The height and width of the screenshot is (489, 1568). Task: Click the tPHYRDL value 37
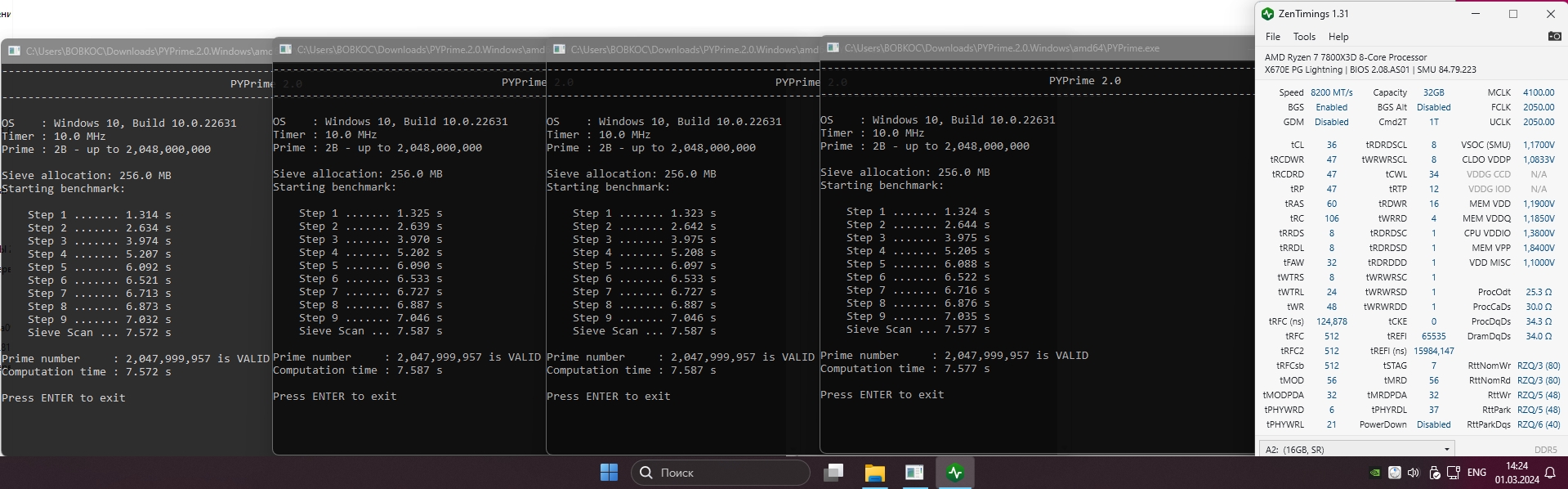pyautogui.click(x=1433, y=410)
